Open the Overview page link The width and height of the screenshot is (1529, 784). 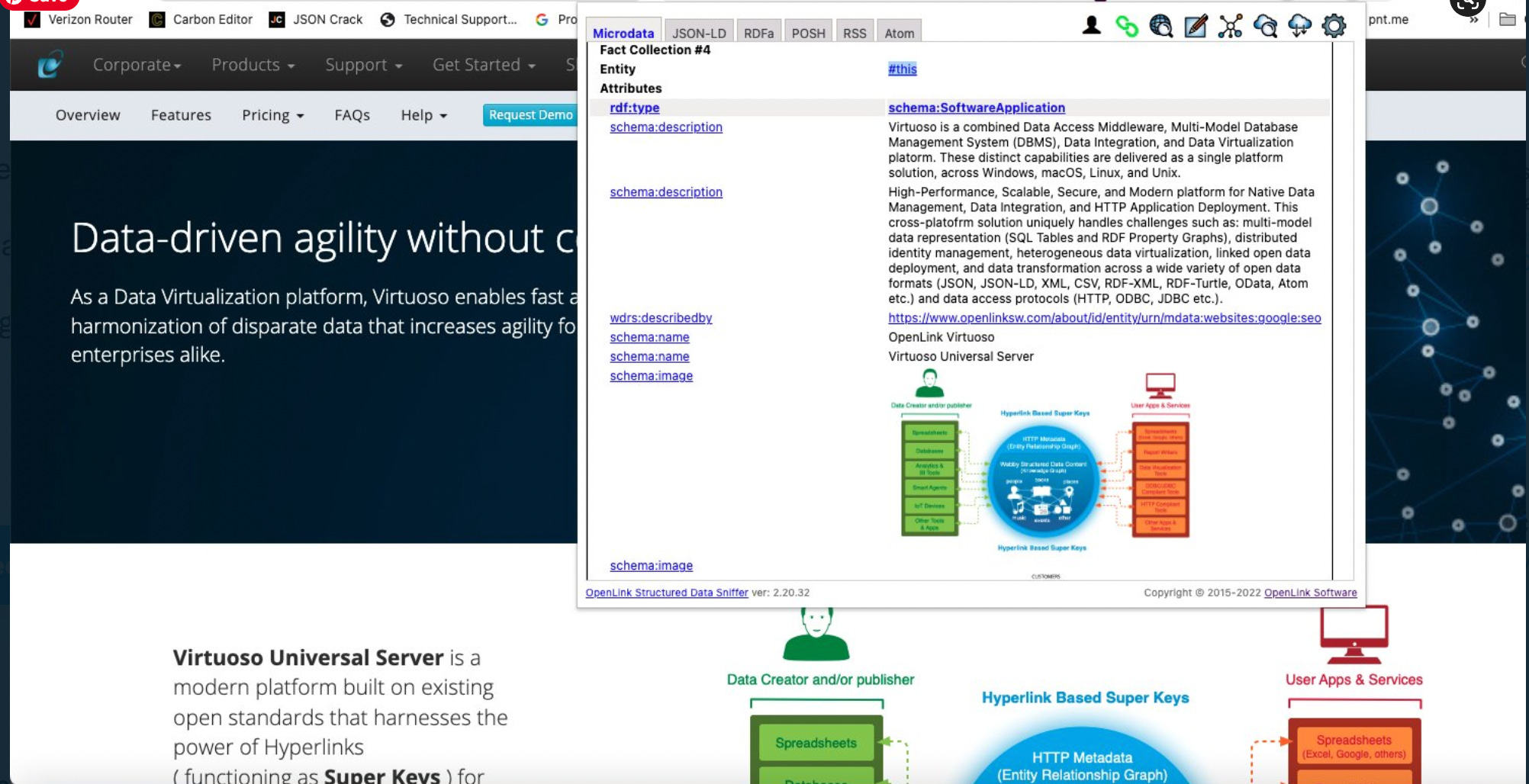(88, 115)
